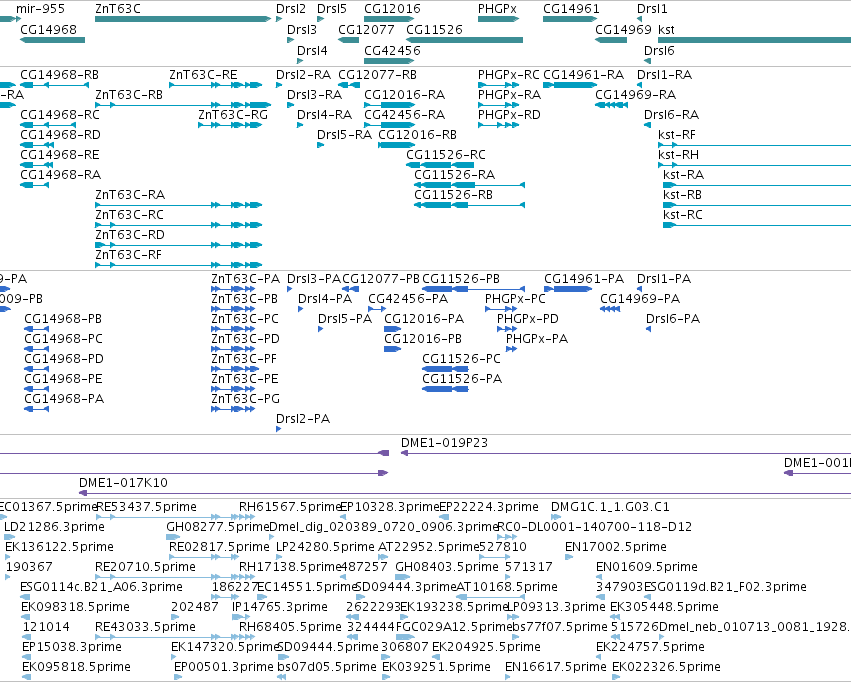Open the PHGPx gene label
This screenshot has width=851, height=682.
coord(497,9)
